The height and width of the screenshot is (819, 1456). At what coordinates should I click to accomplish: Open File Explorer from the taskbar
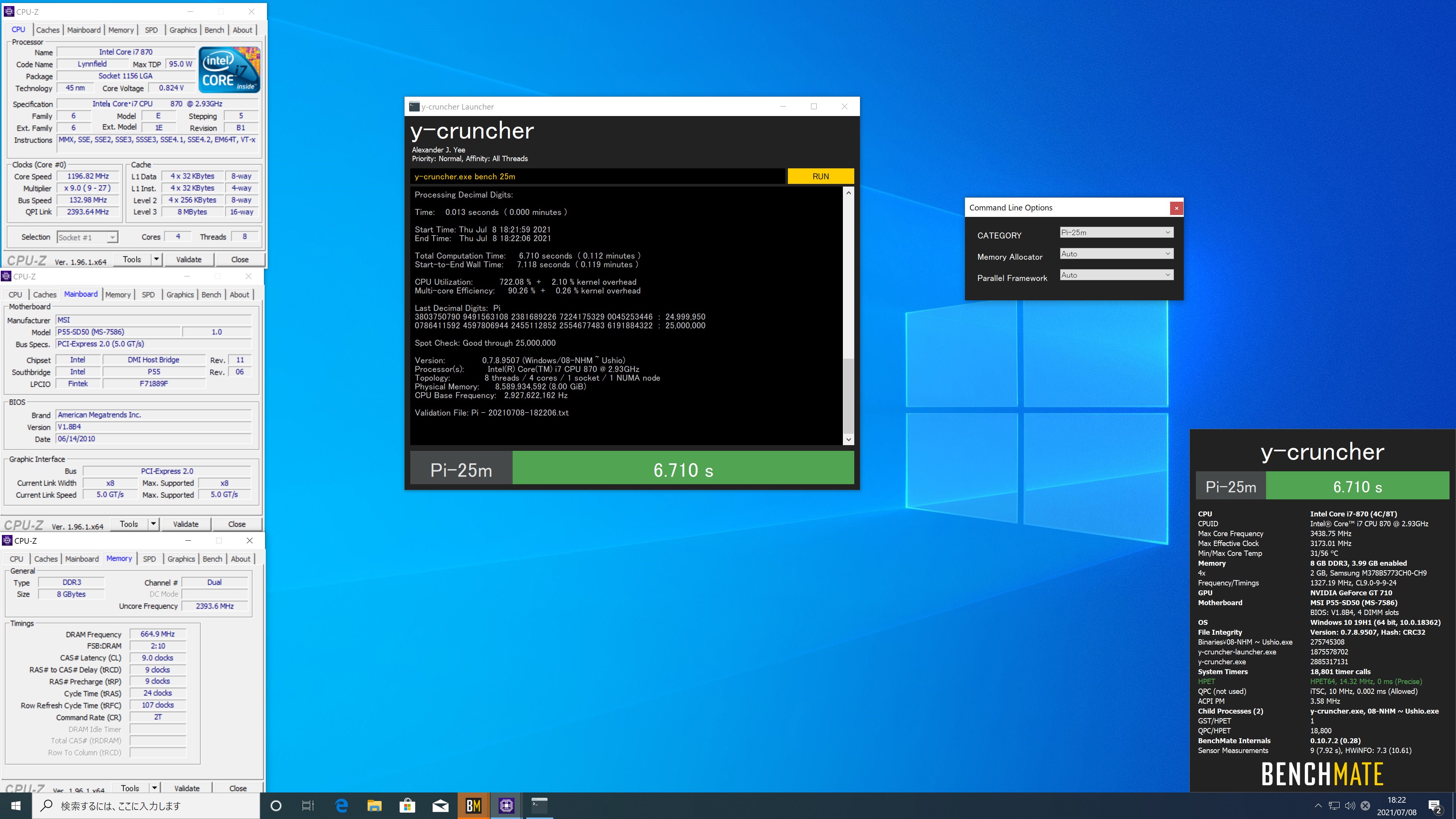point(374,805)
